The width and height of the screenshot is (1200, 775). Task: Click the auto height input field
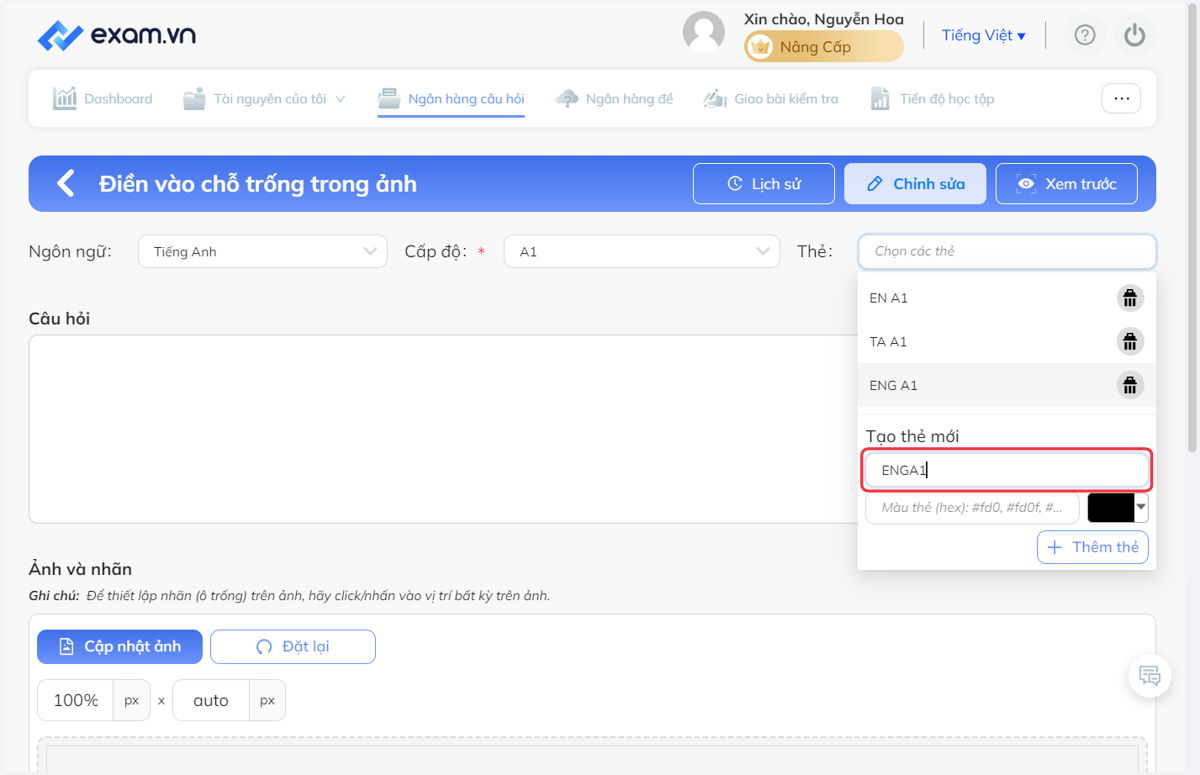[x=210, y=701]
